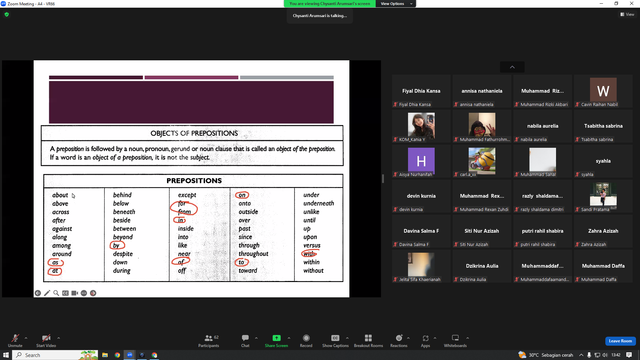
Task: Open Whiteboards
Action: tap(455, 340)
